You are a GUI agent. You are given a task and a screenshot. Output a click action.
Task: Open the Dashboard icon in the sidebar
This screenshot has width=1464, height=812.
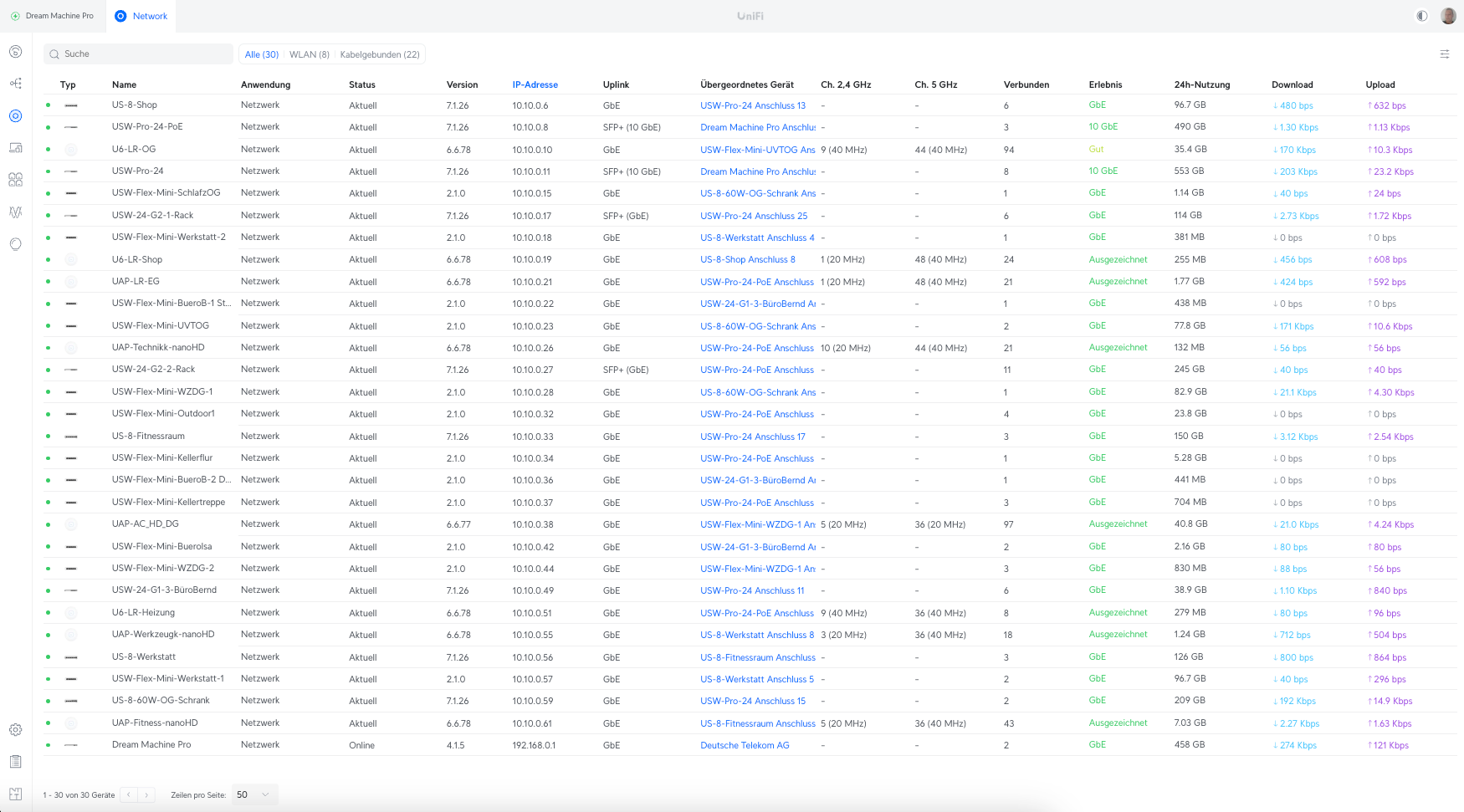15,52
